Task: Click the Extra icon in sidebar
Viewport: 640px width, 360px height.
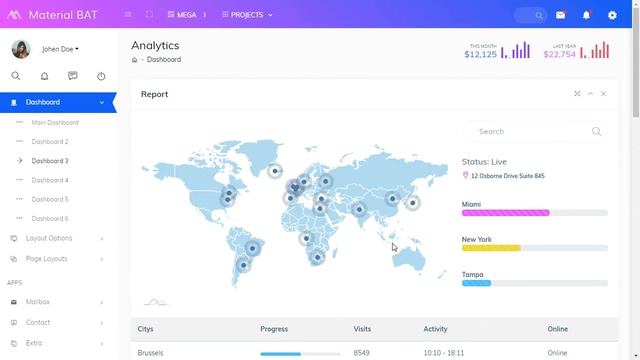Action: pos(14,343)
